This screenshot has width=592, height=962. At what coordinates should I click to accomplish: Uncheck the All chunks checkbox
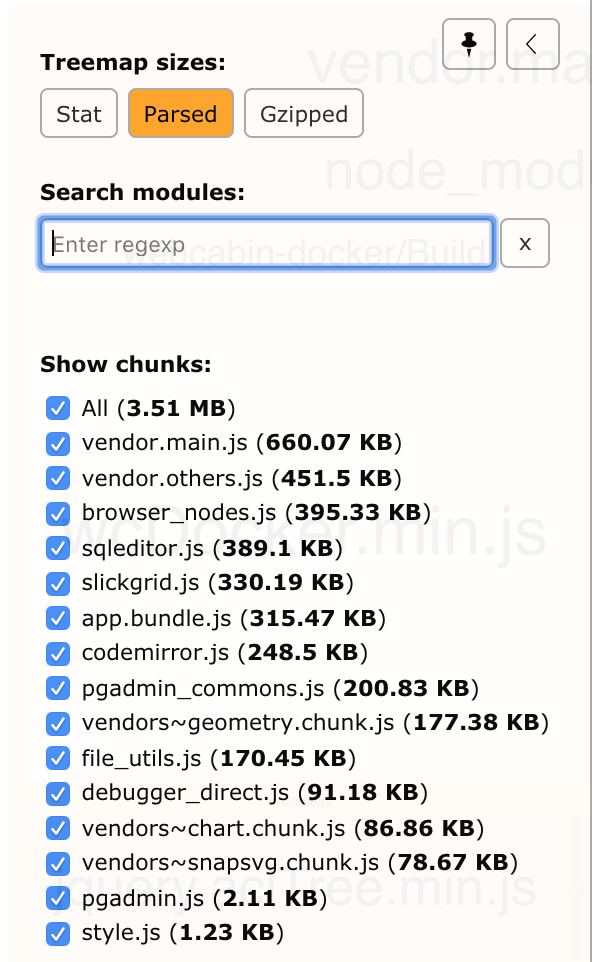pyautogui.click(x=58, y=408)
